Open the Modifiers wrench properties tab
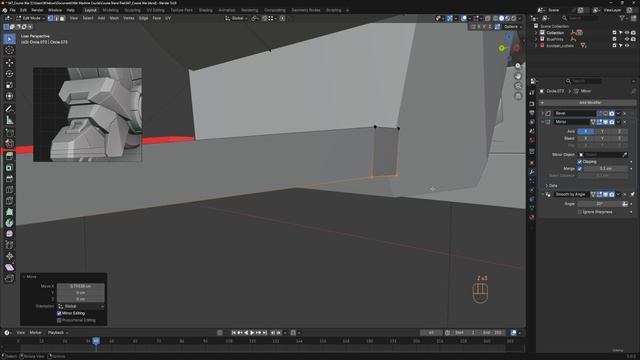Image resolution: width=640 pixels, height=360 pixels. [x=532, y=172]
